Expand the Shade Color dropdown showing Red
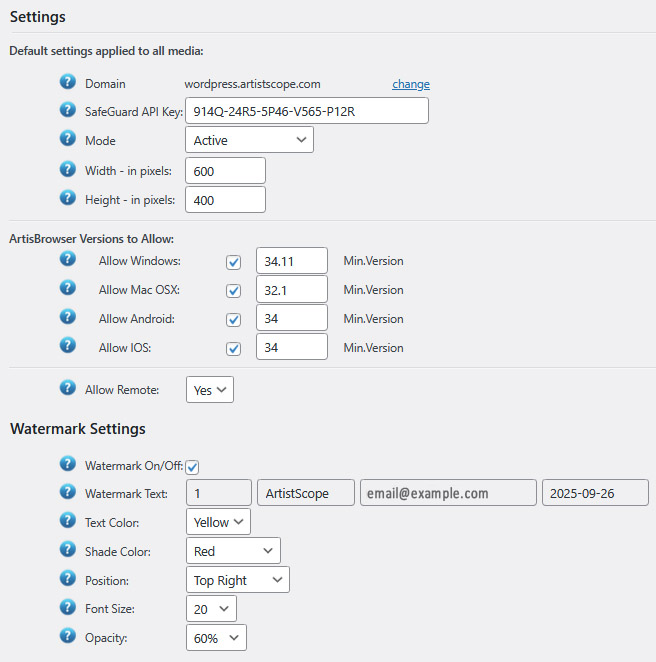The width and height of the screenshot is (656, 662). coord(233,551)
